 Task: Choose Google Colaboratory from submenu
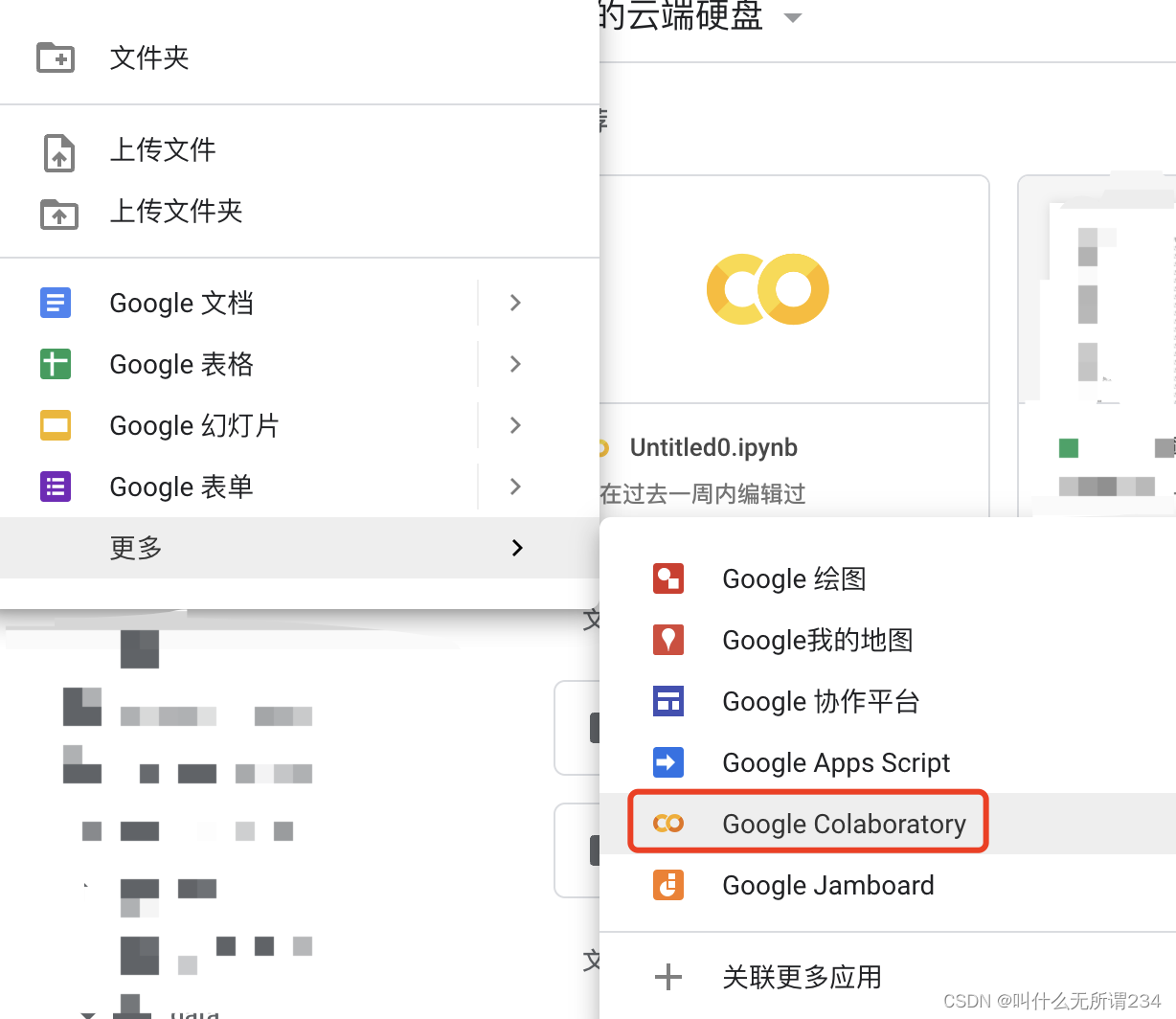888,824
